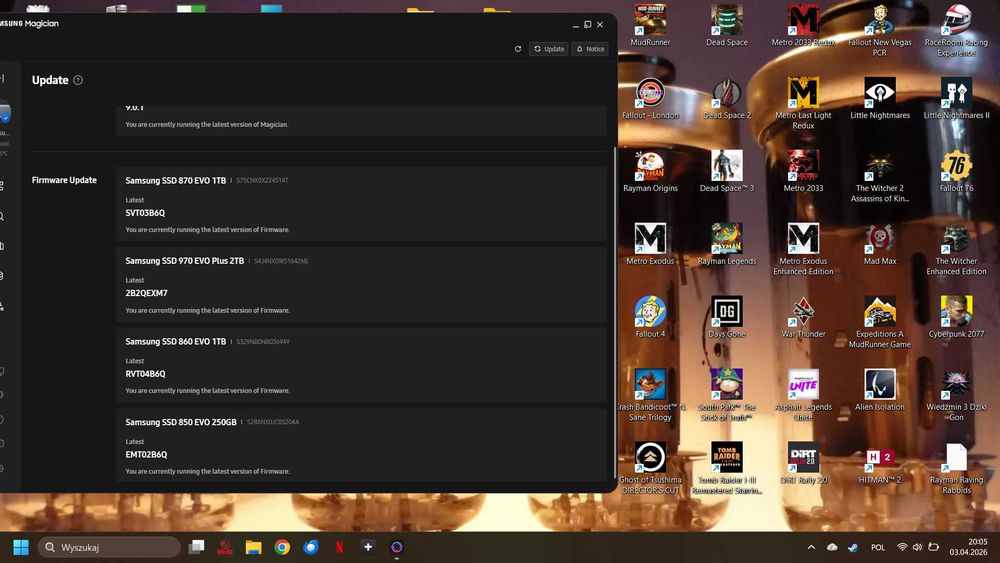Select the RaceRoom Racing Experience icon
Viewport: 1000px width, 563px height.
click(956, 30)
